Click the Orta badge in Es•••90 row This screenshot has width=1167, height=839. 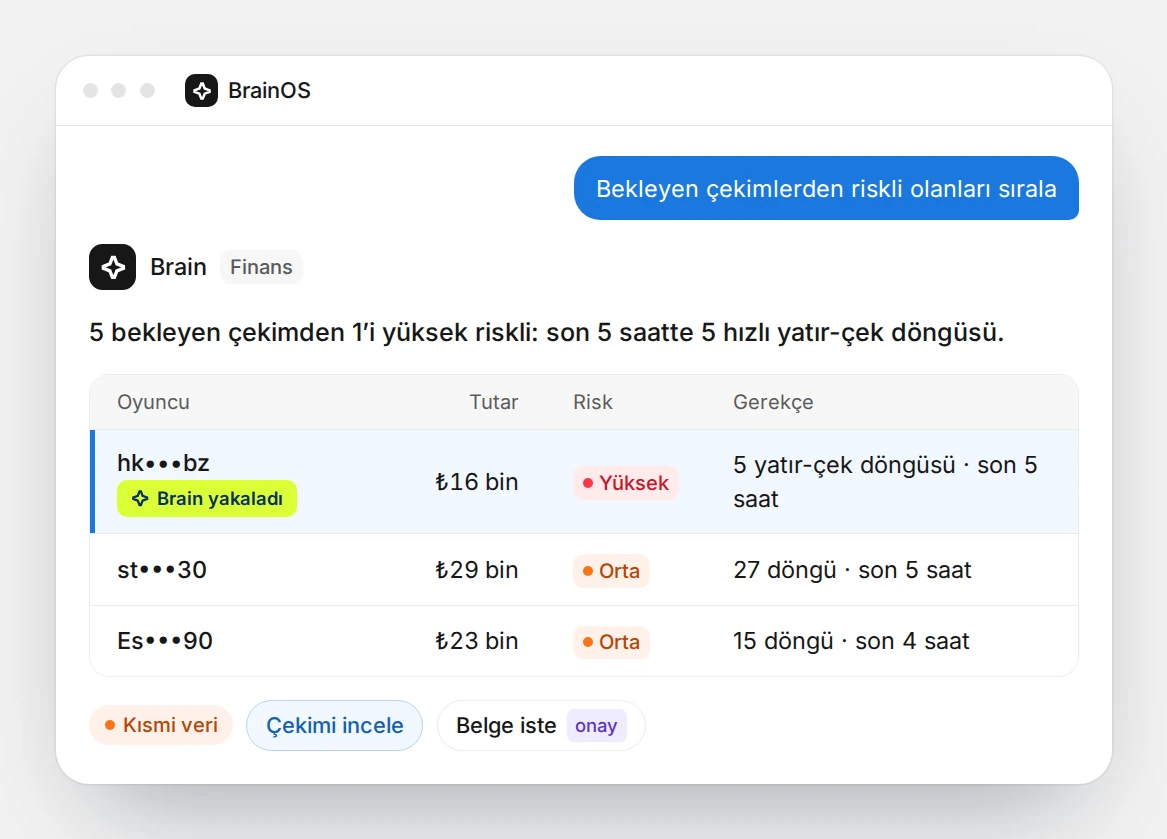pos(611,642)
